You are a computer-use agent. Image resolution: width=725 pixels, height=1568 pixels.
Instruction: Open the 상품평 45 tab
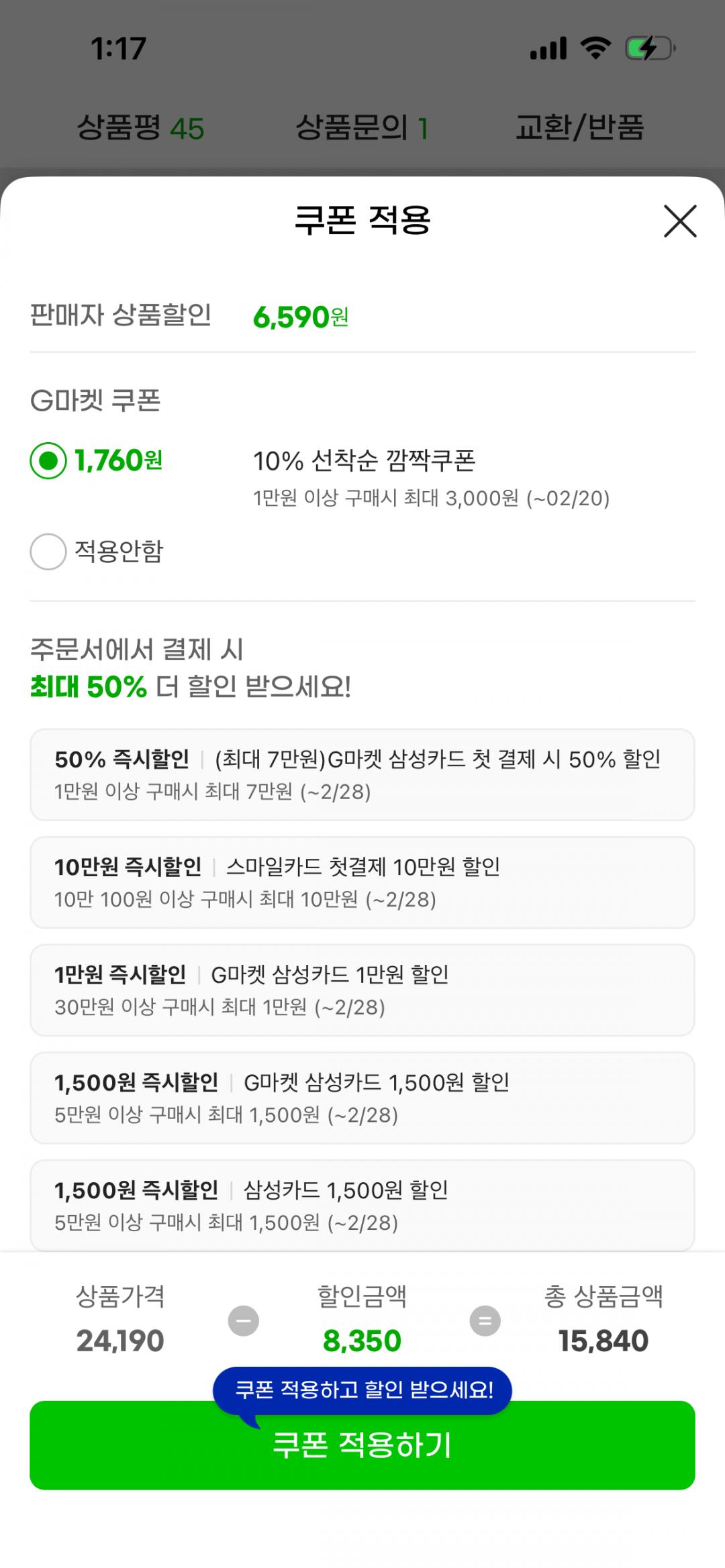[140, 127]
